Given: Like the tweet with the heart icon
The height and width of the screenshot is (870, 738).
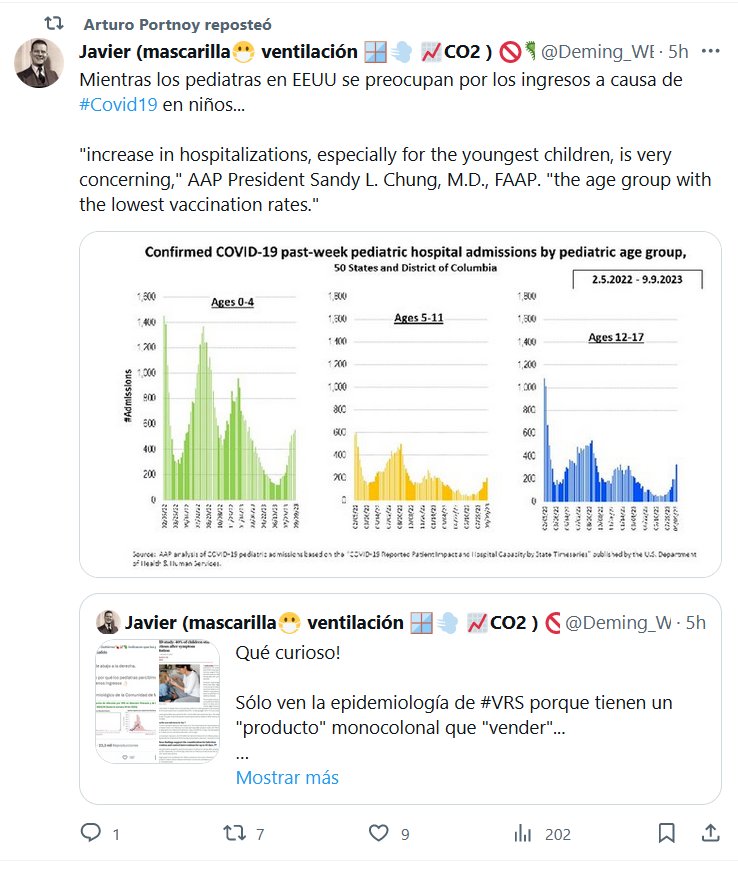Looking at the screenshot, I should tap(378, 833).
